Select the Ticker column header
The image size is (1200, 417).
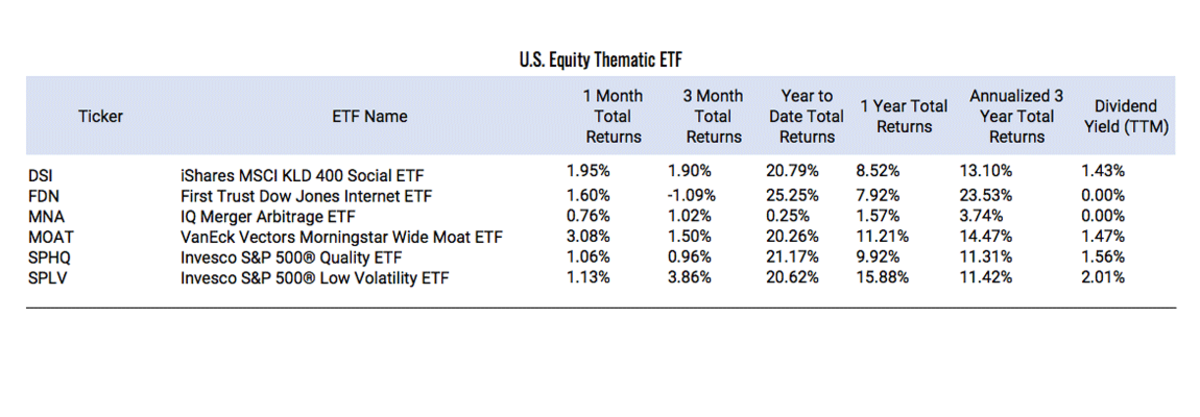click(100, 116)
